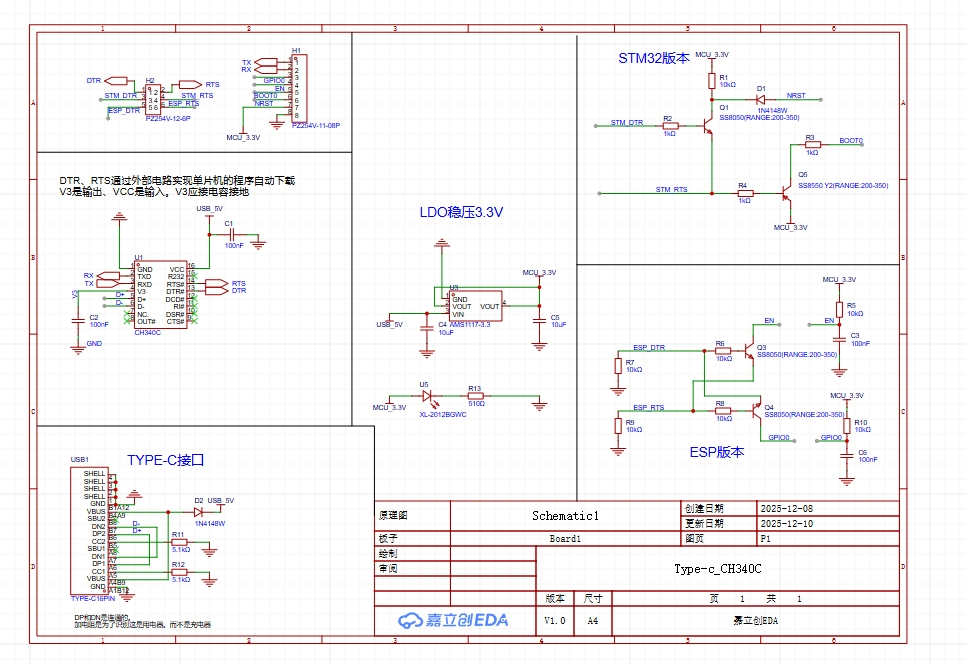Select the H2 PZ254V-12-6P header symbol
The height and width of the screenshot is (664, 967).
coord(153,100)
